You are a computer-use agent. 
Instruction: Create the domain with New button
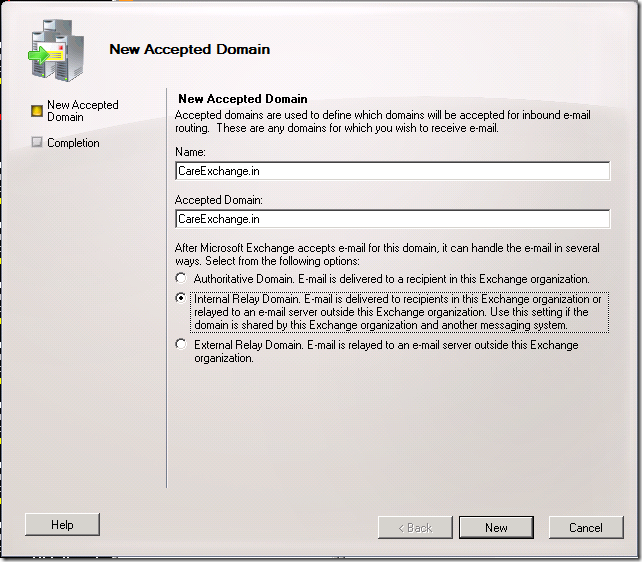496,528
